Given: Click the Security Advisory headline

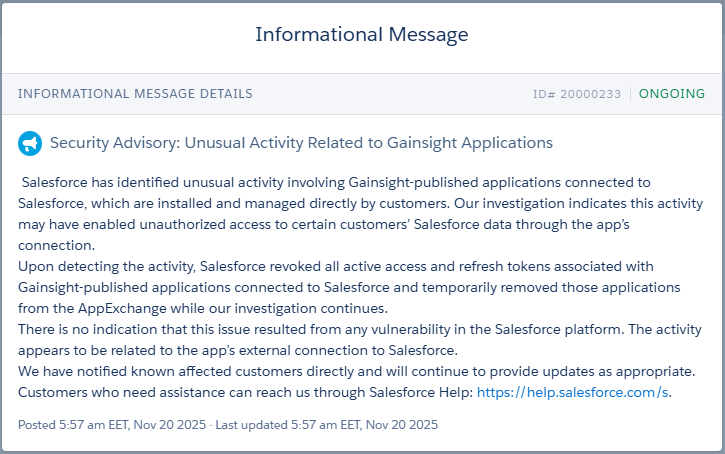Looking at the screenshot, I should (x=301, y=144).
